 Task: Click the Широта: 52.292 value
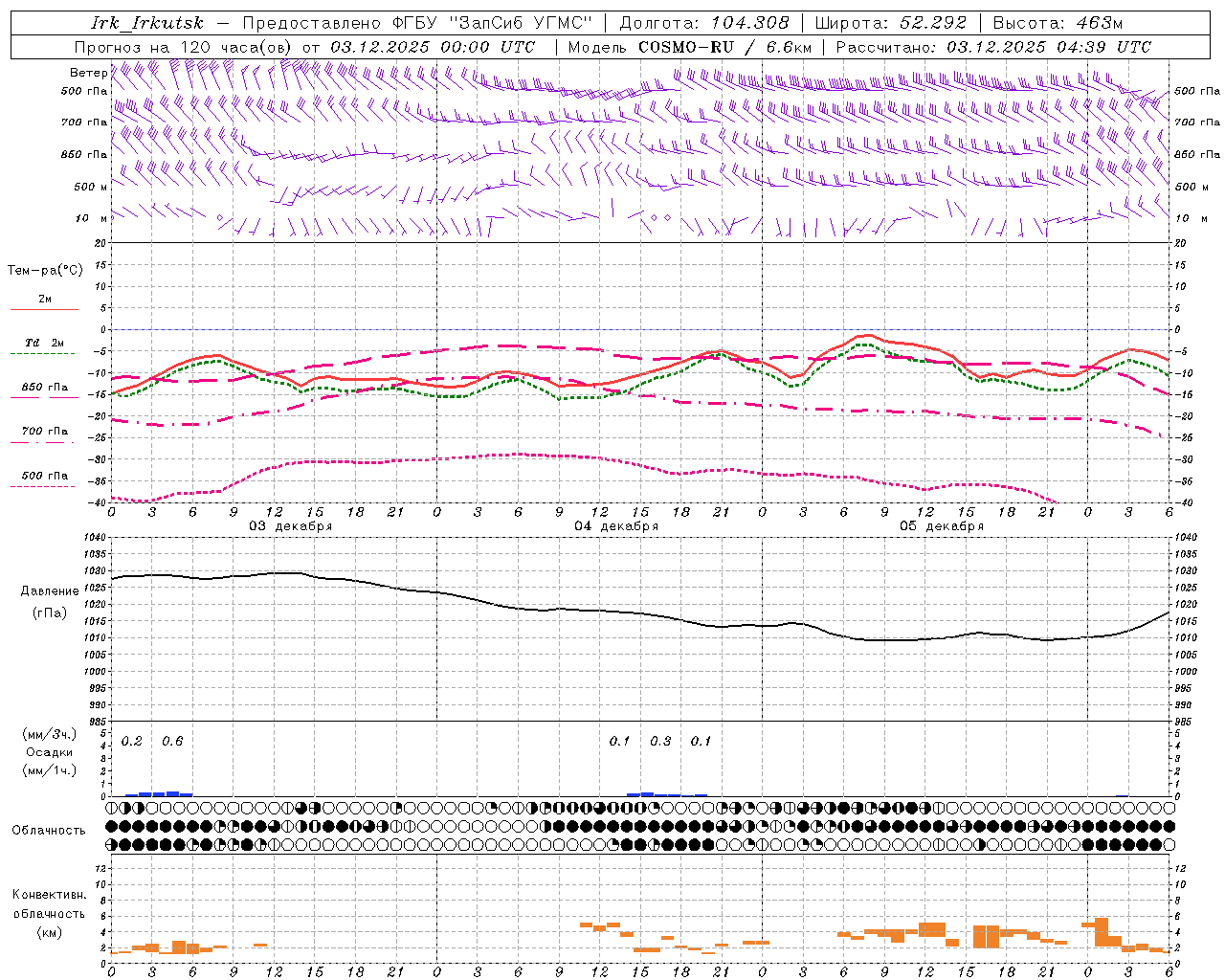891,23
